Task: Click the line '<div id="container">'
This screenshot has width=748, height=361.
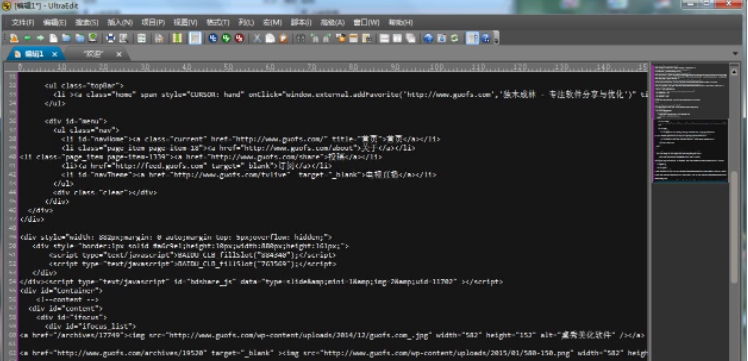Action: (61, 290)
